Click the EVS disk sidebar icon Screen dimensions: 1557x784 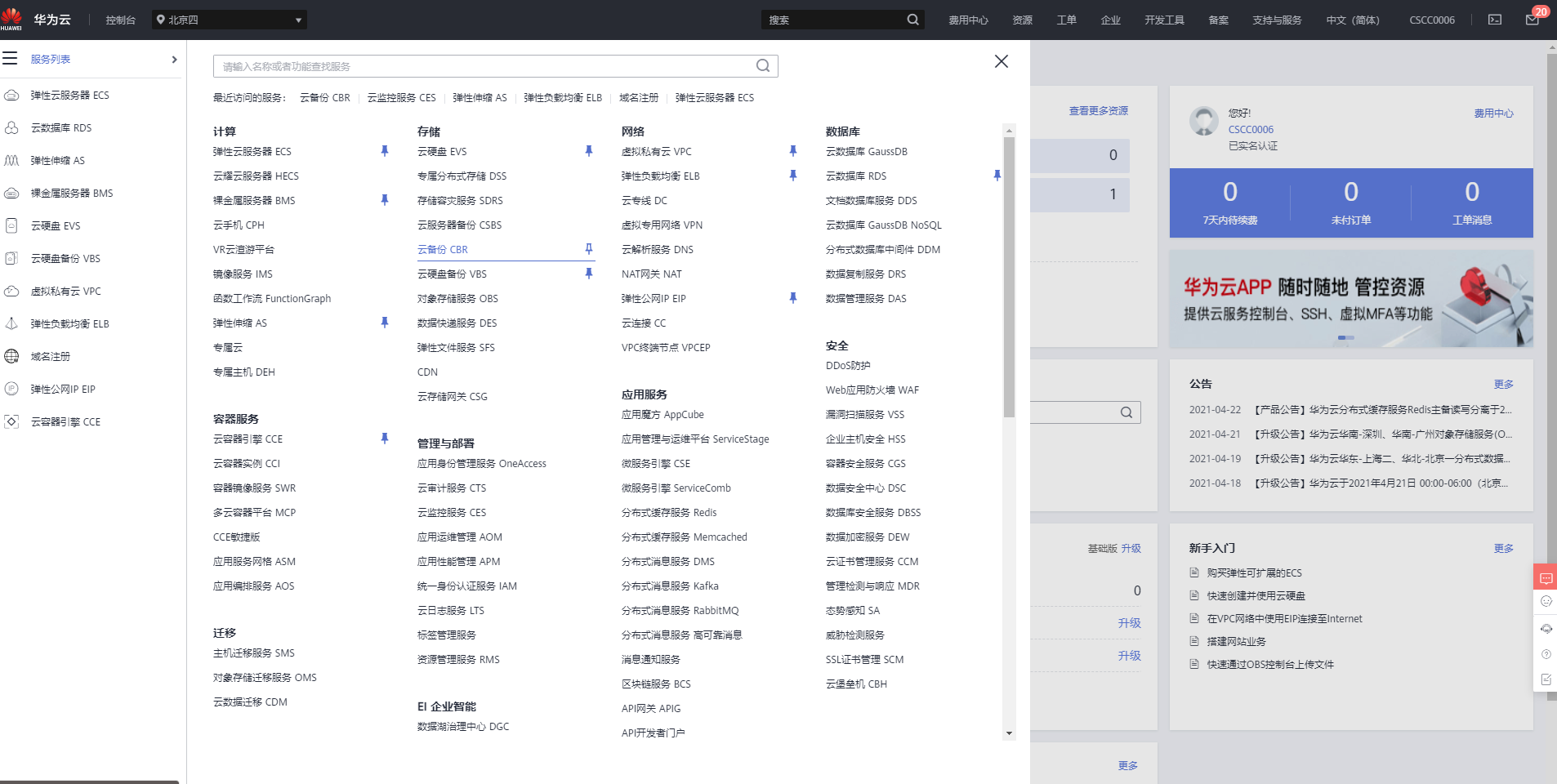pyautogui.click(x=11, y=225)
